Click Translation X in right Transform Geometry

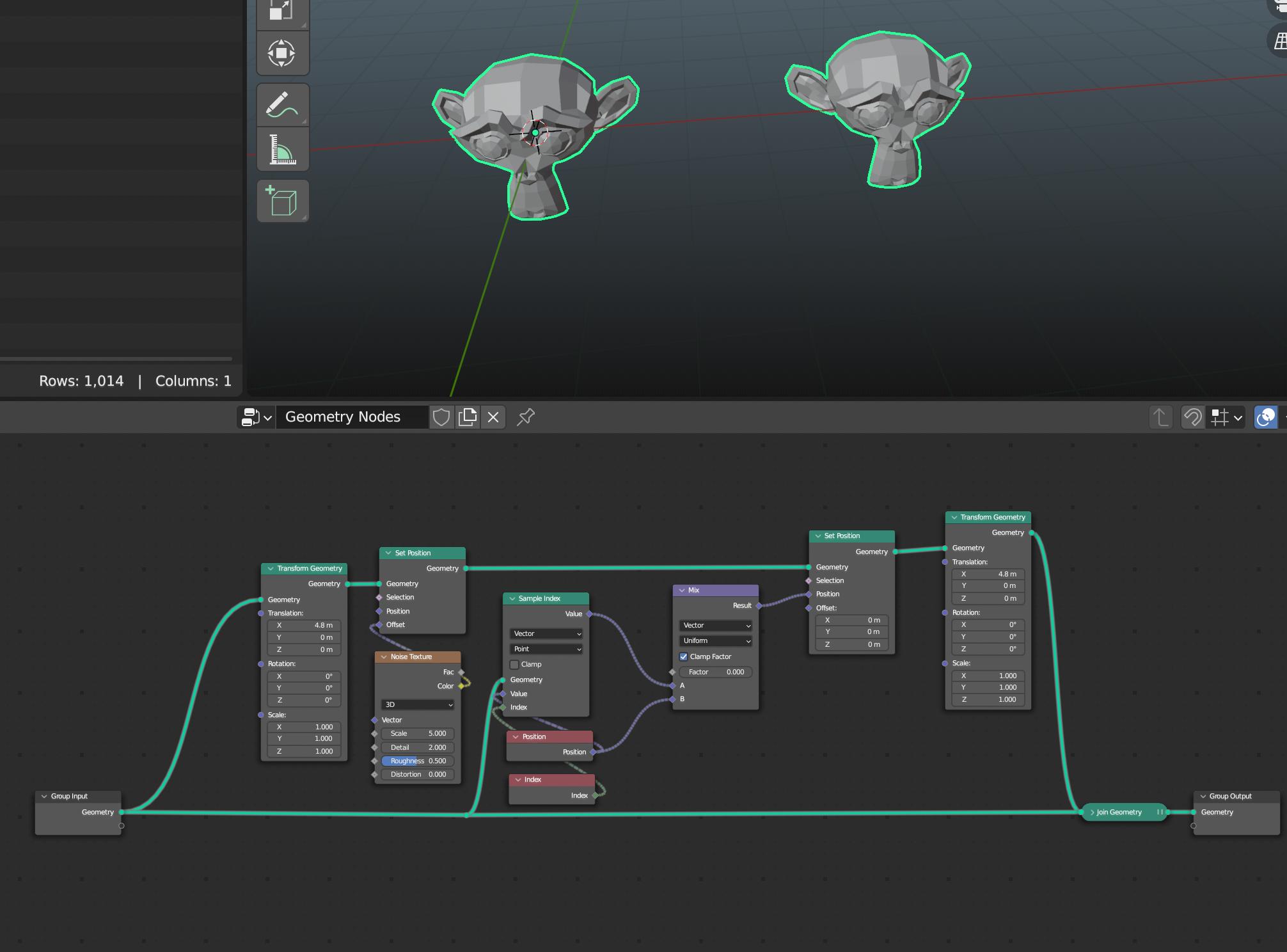click(x=988, y=574)
